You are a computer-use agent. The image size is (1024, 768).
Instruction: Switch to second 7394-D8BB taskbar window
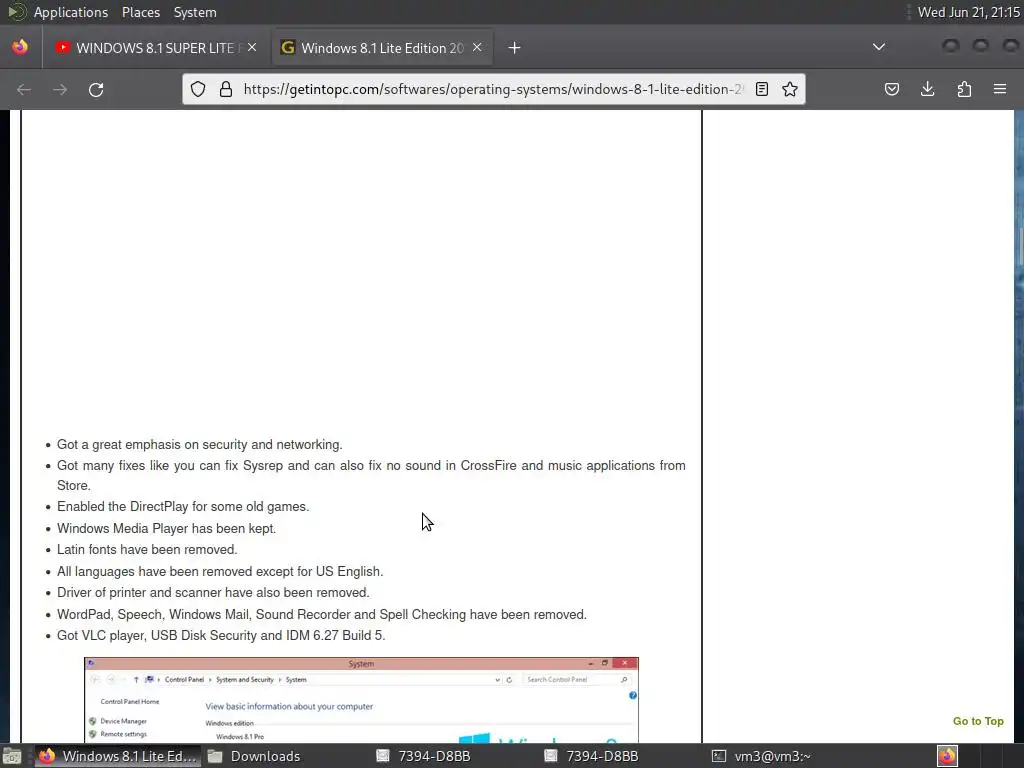point(591,756)
